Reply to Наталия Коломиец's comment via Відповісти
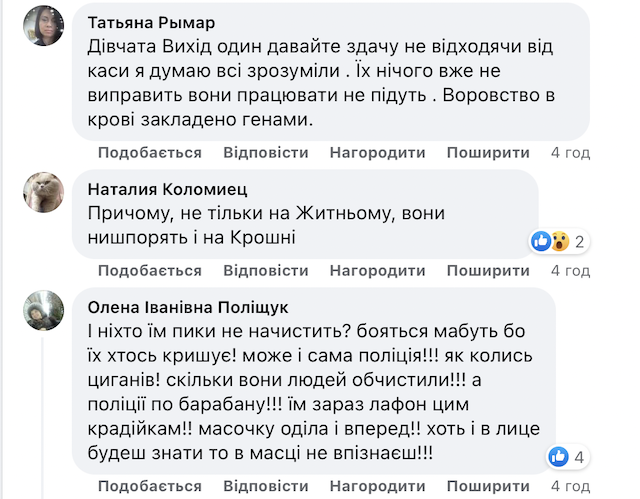Image resolution: width=640 pixels, height=499 pixels. pos(266,271)
